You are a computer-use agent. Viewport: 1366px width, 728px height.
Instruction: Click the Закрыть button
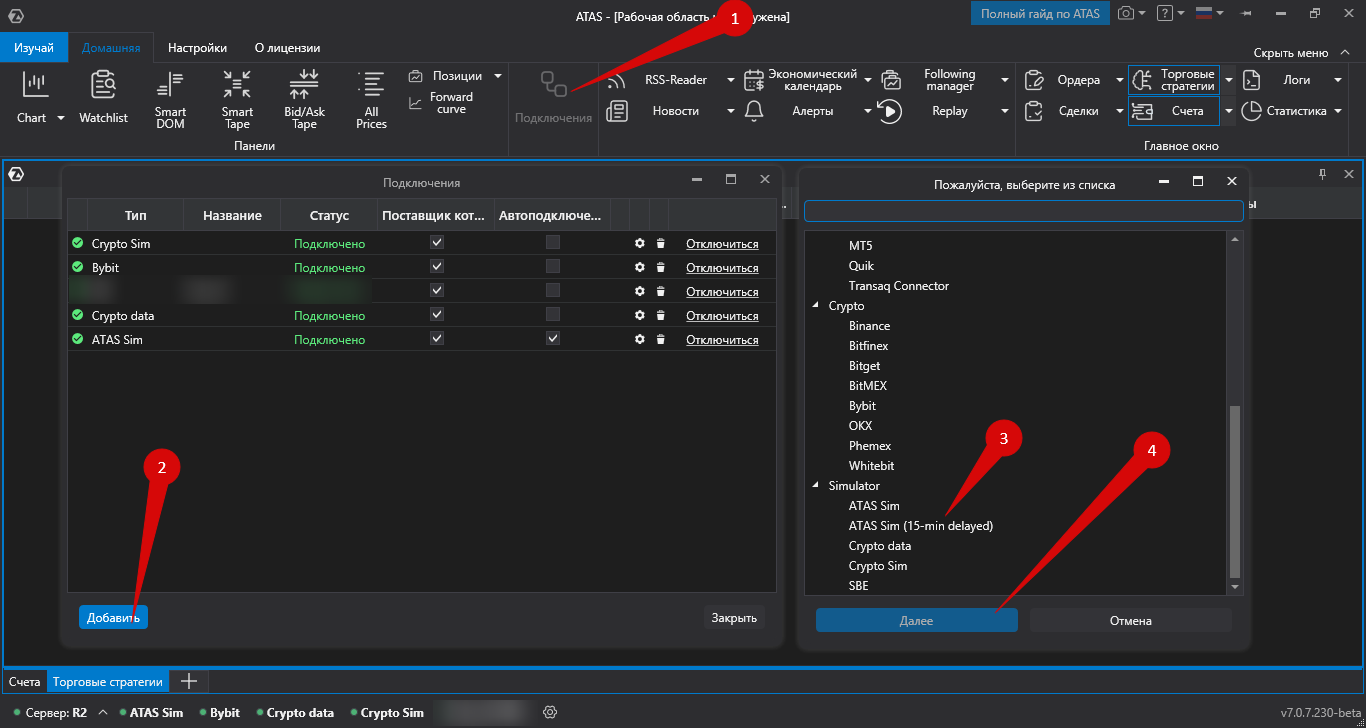734,618
